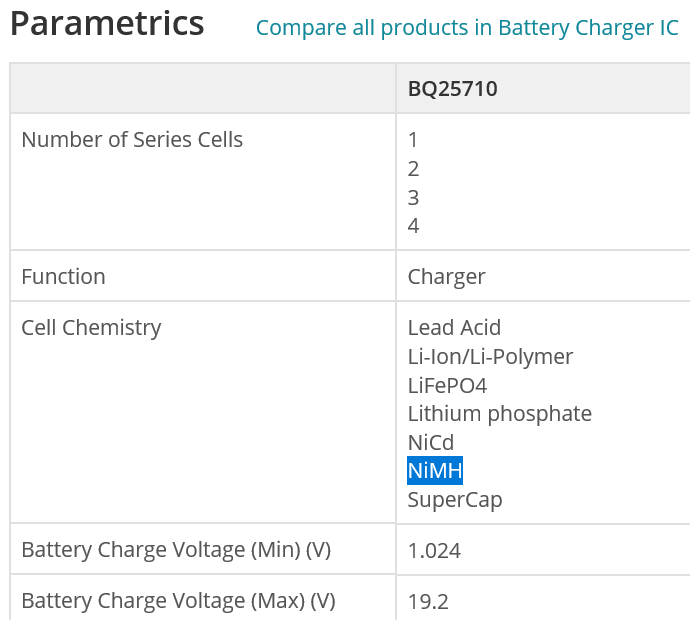Select the LiFePO4 chemistry entry
Screen dimensions: 690x620
tap(447, 385)
